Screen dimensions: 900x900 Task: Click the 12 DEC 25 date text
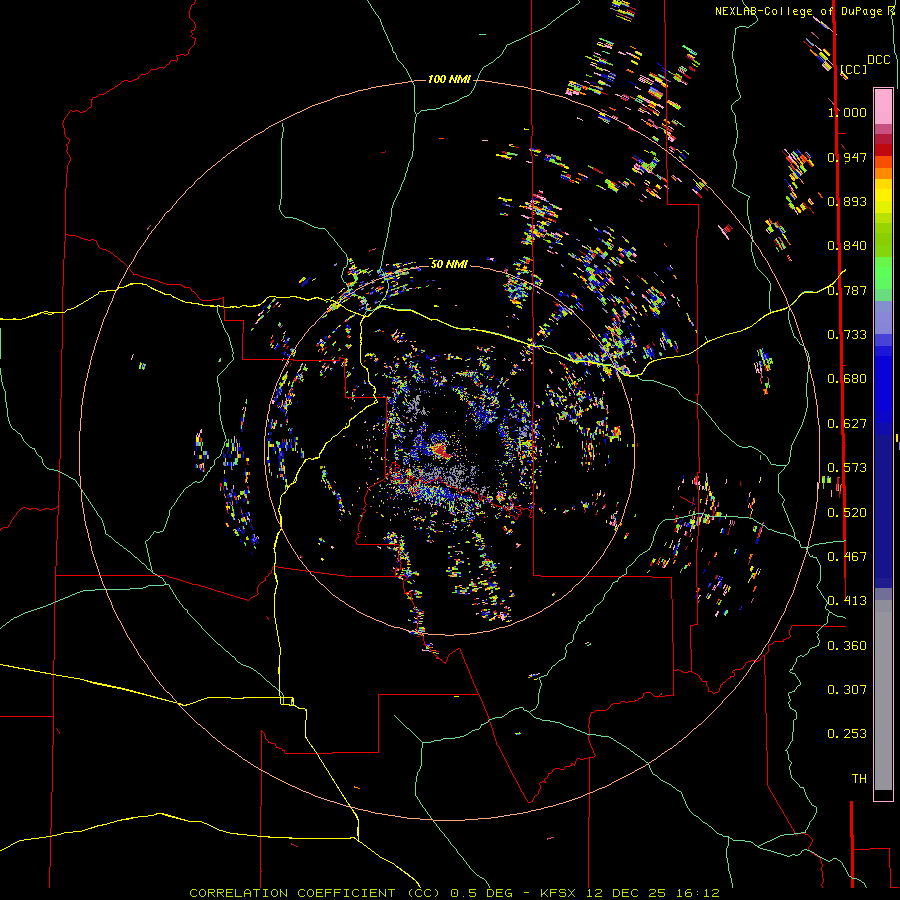[626, 893]
